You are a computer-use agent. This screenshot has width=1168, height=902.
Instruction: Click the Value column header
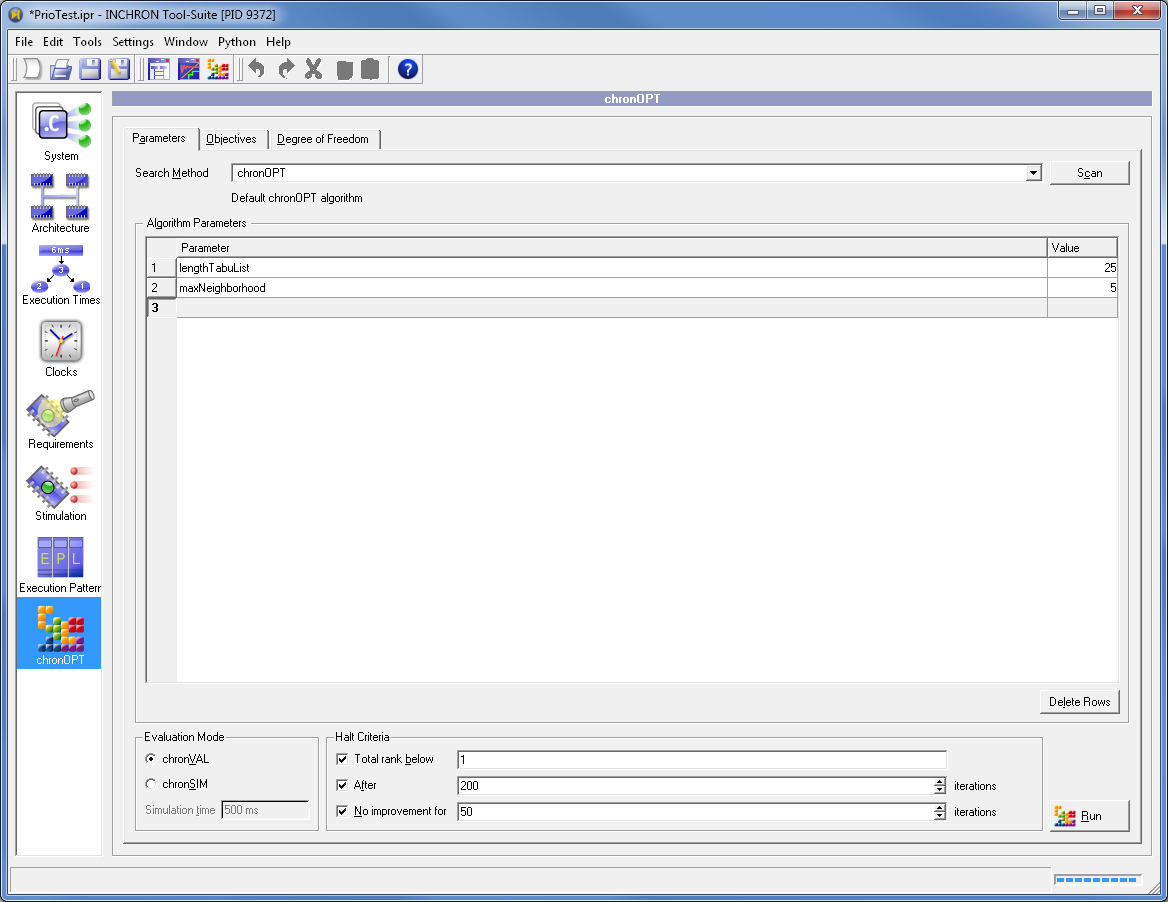pos(1082,247)
